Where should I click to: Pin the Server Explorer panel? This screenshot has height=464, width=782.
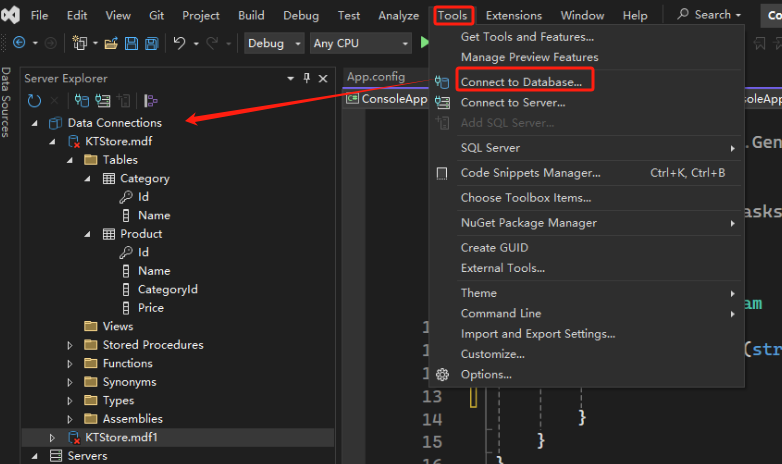coord(307,78)
